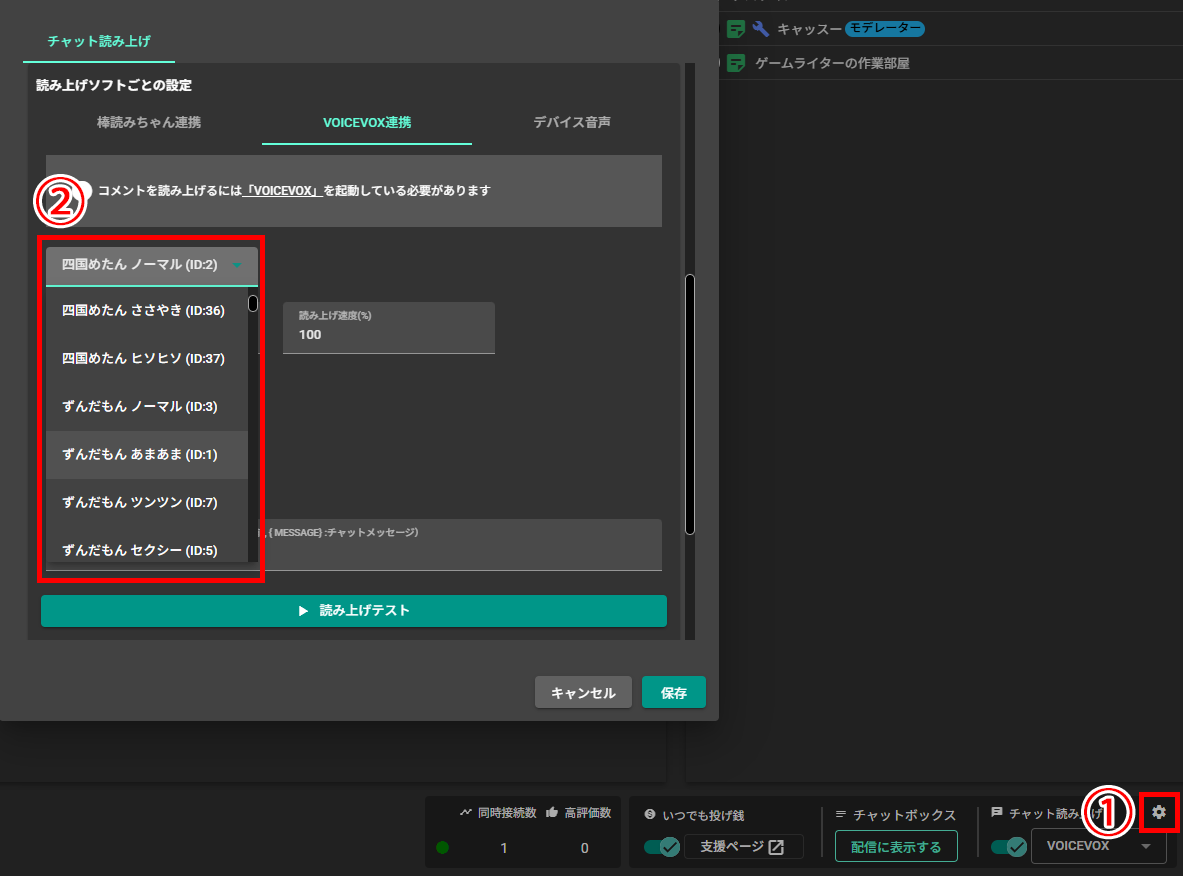Click the 読み上げソフトごとの設定 heading
The height and width of the screenshot is (876, 1183).
(x=114, y=85)
